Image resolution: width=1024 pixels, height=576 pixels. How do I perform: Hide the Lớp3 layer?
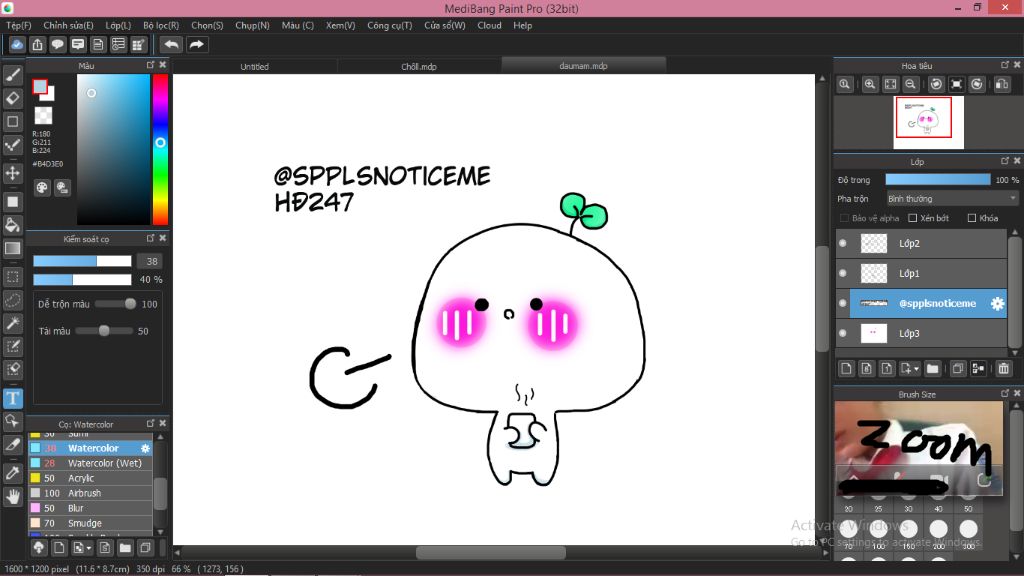[842, 334]
